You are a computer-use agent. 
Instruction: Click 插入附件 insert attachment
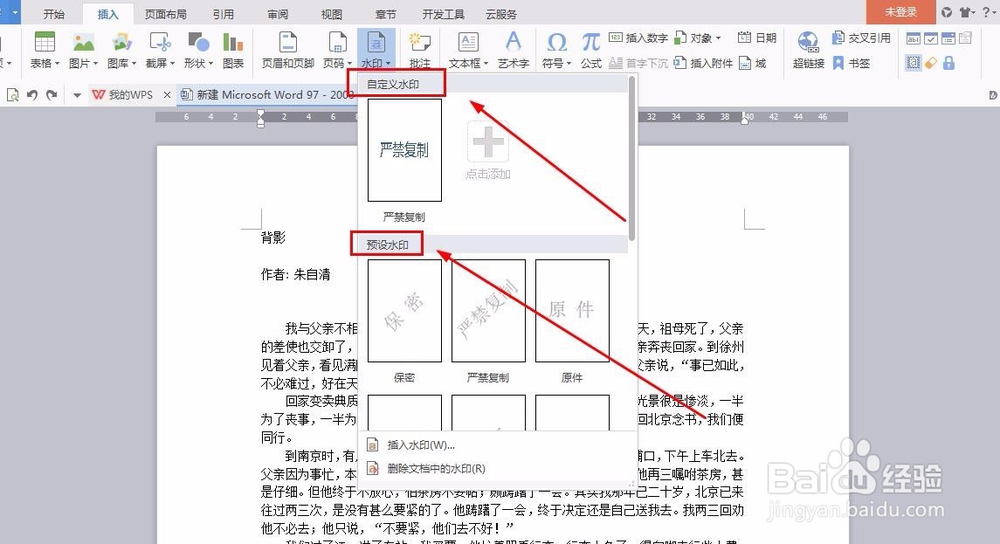point(703,62)
